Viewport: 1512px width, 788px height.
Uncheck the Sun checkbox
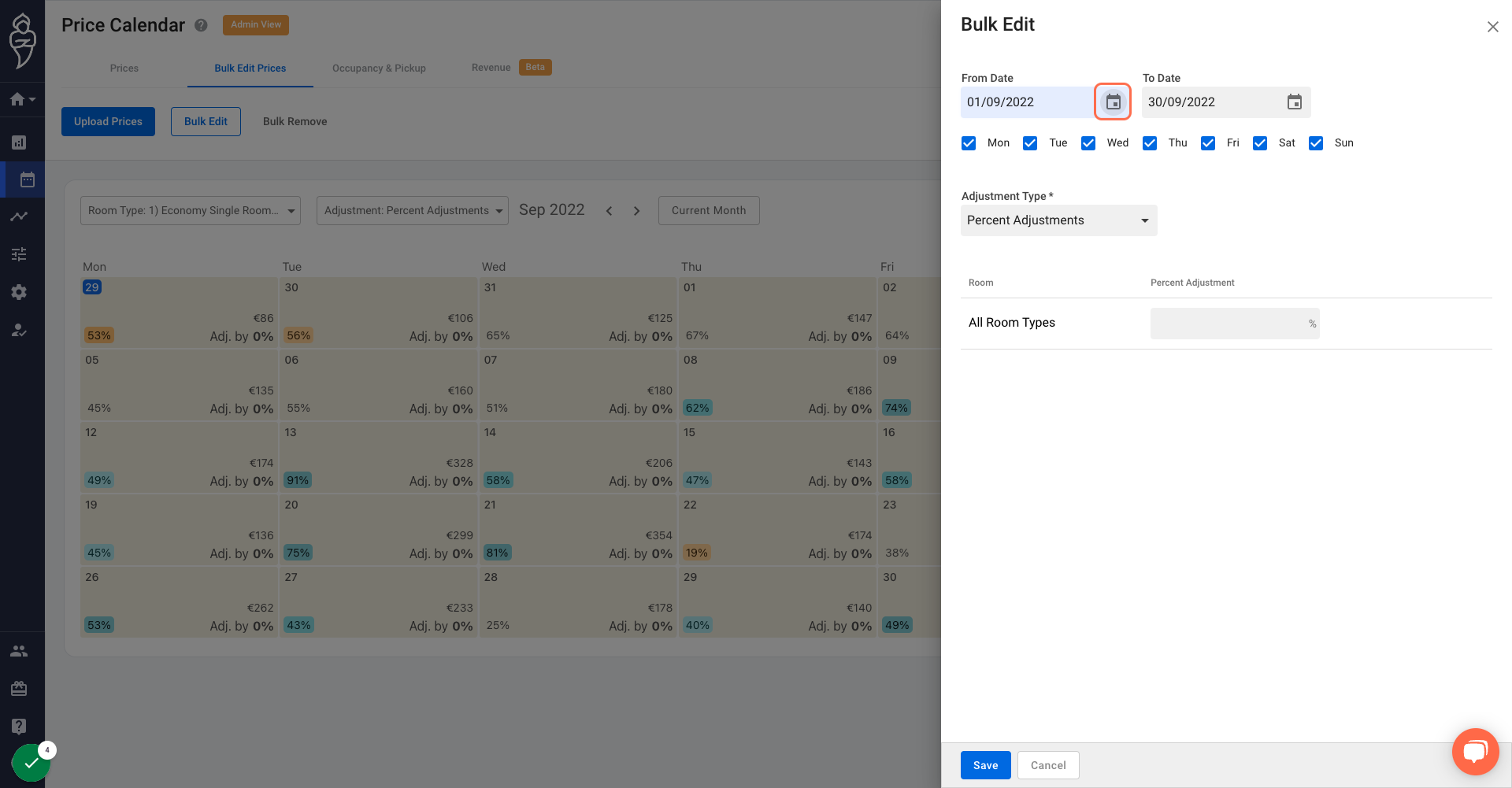[x=1316, y=143]
